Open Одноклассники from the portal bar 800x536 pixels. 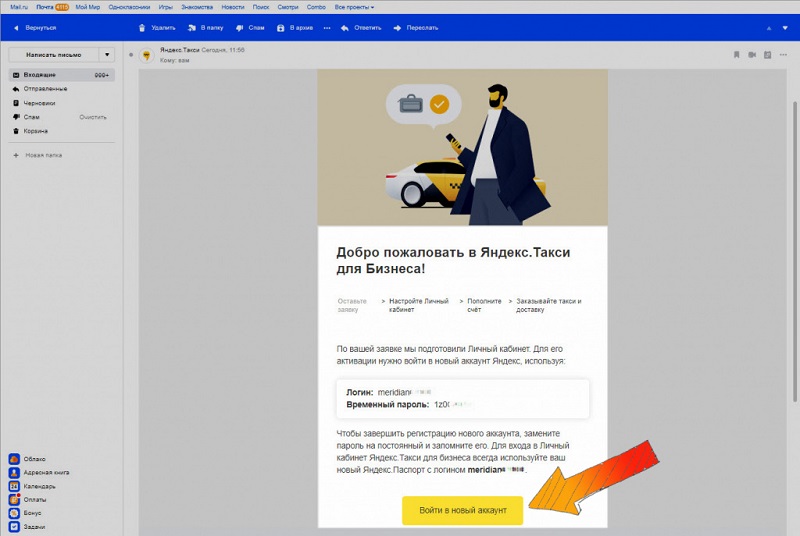pos(129,7)
